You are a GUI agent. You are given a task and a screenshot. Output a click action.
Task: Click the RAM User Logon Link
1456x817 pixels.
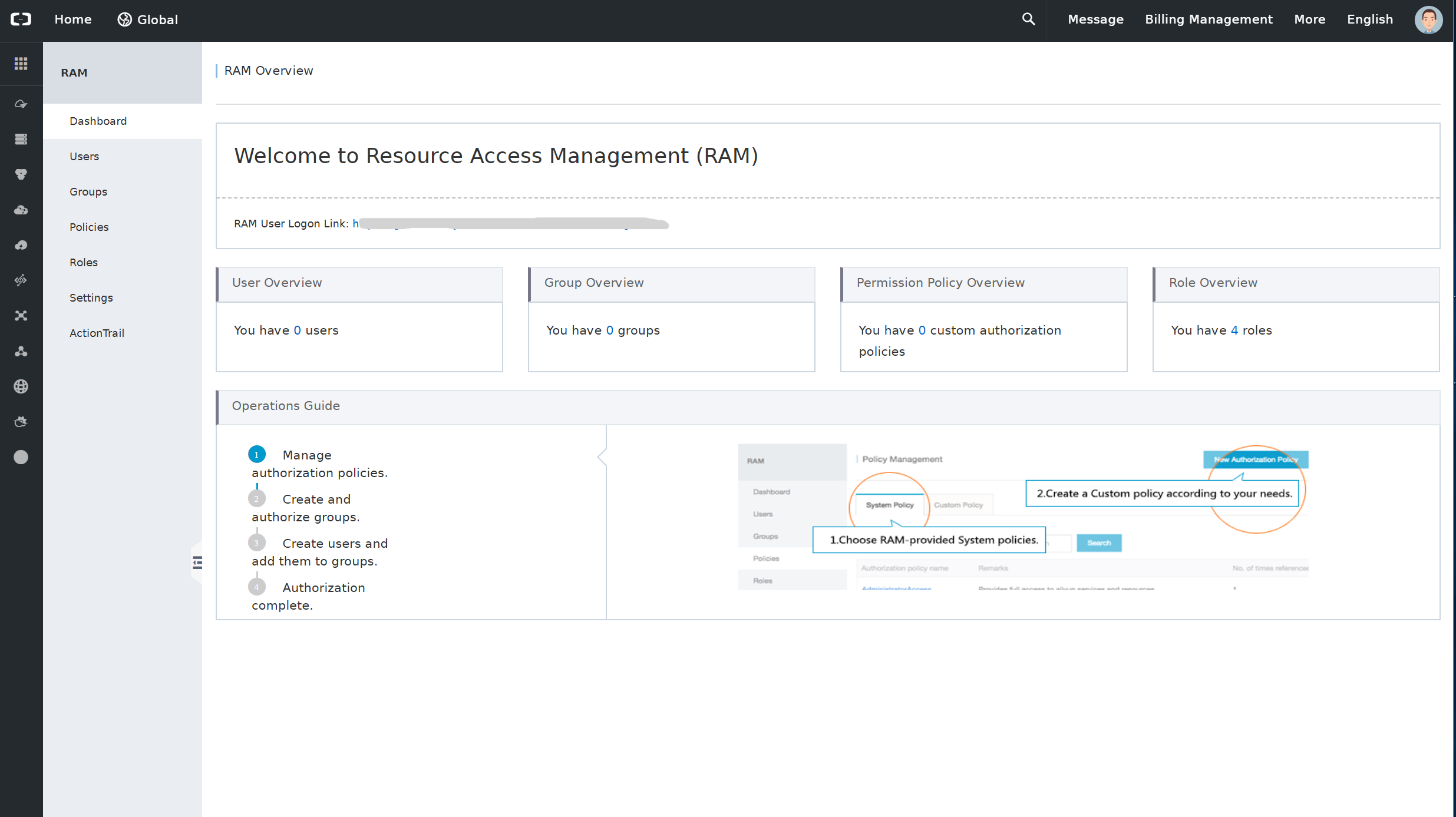(510, 224)
